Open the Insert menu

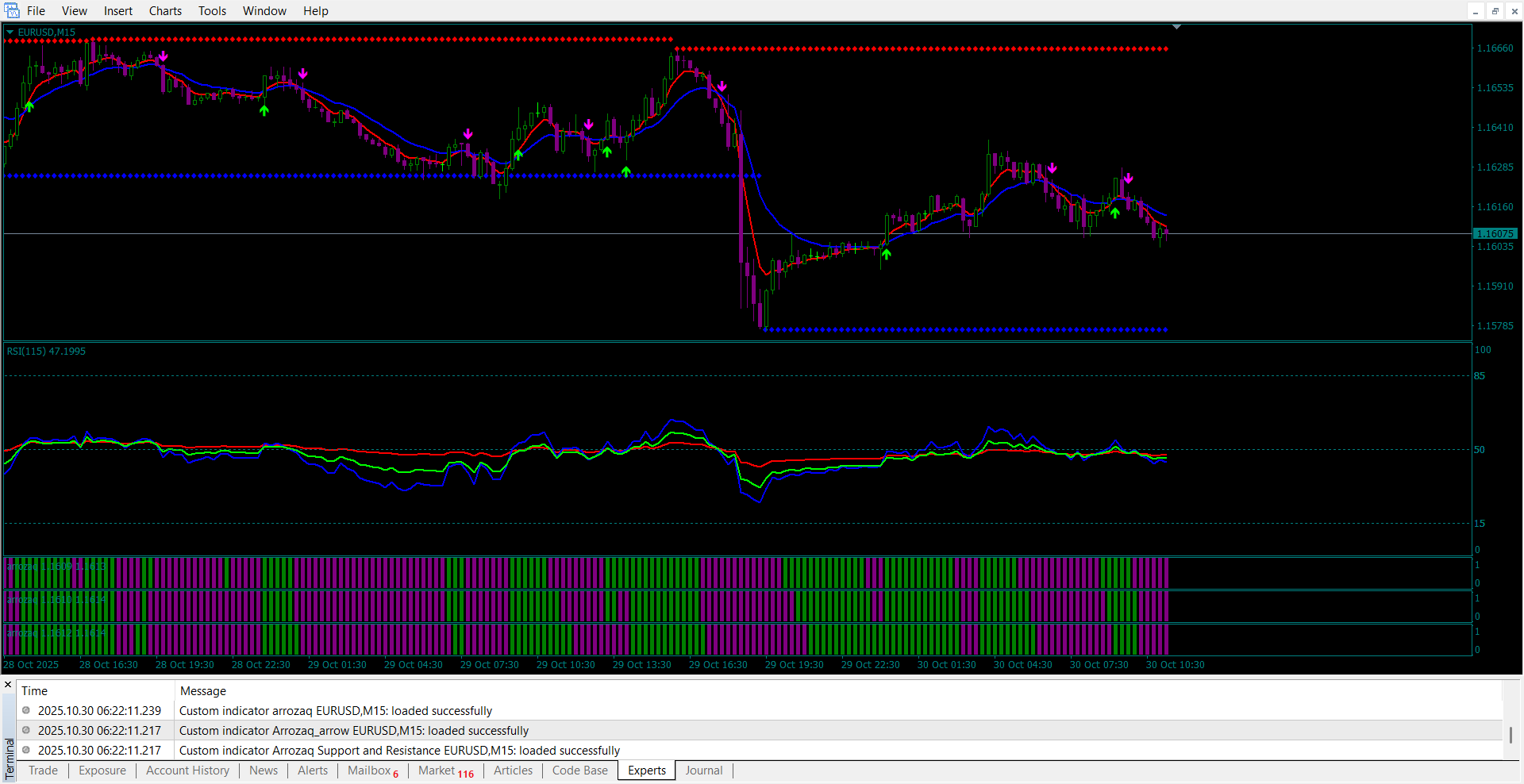pyautogui.click(x=118, y=11)
